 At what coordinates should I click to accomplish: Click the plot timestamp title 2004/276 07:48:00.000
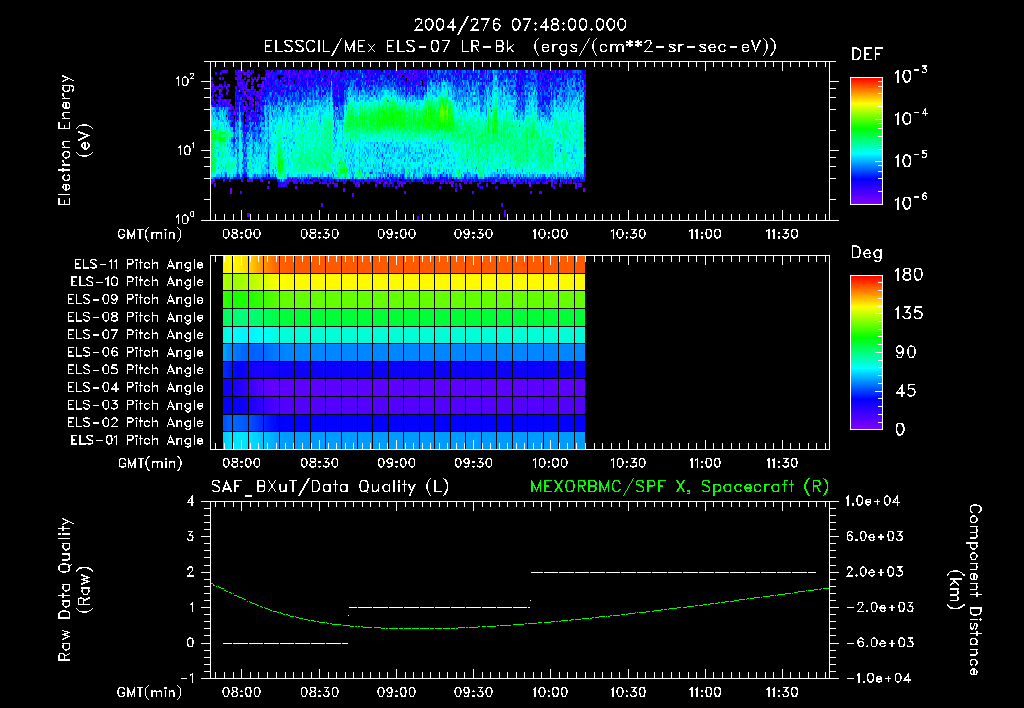pos(520,25)
